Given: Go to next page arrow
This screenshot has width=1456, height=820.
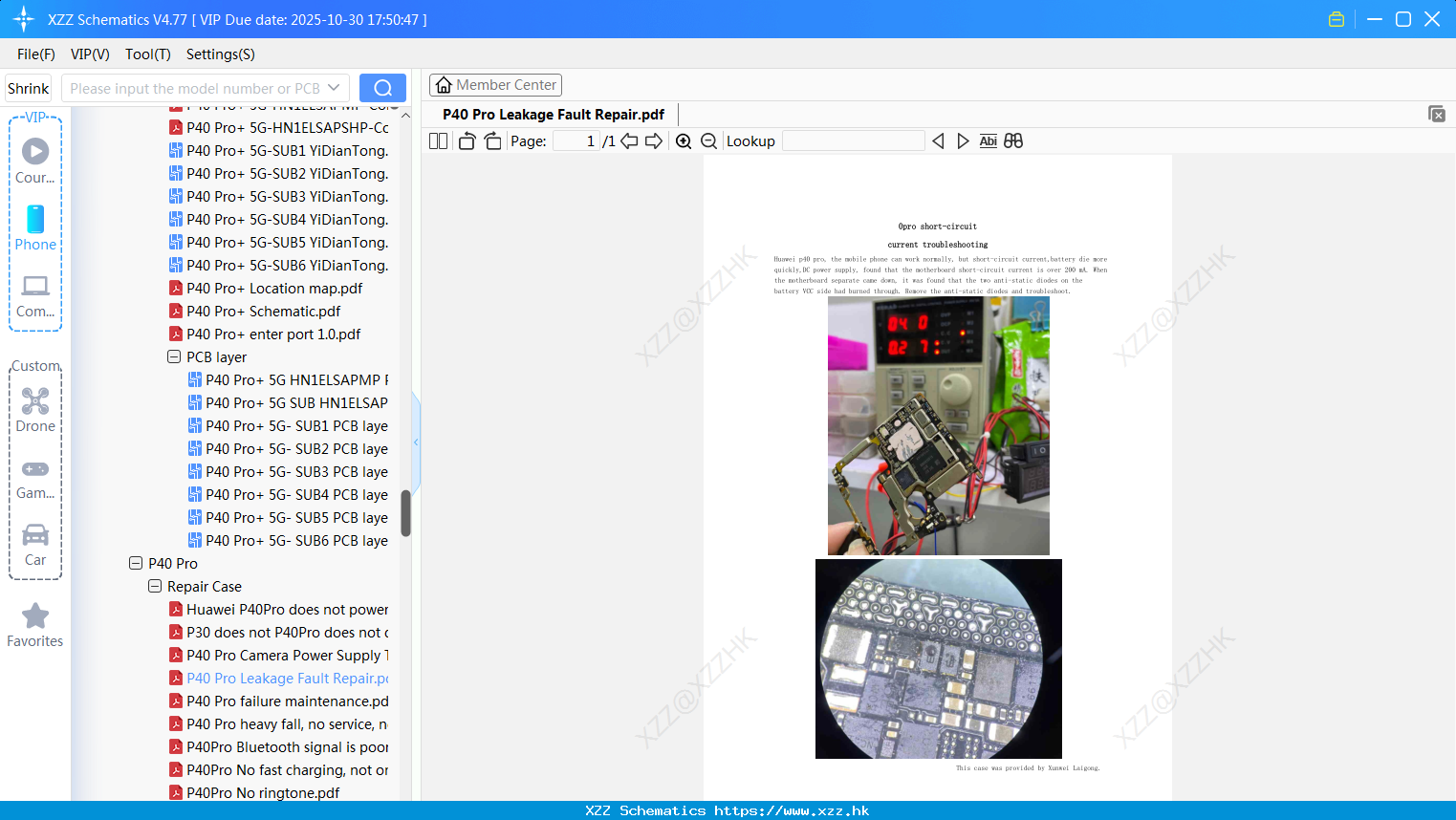Looking at the screenshot, I should click(654, 141).
